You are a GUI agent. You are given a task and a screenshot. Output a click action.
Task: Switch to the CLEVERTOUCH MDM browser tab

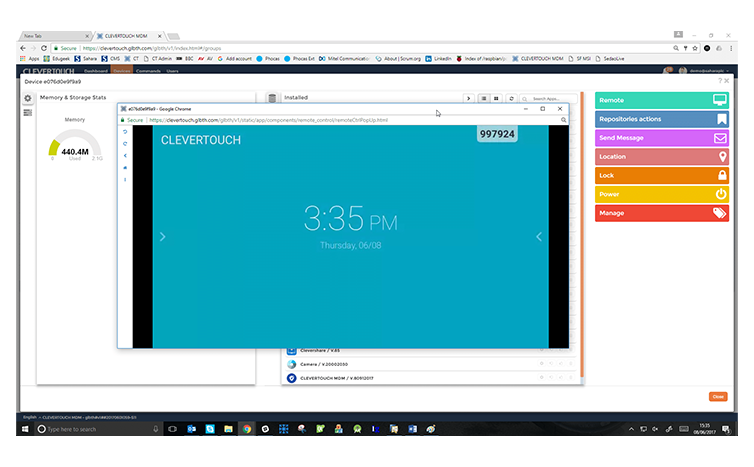129,36
